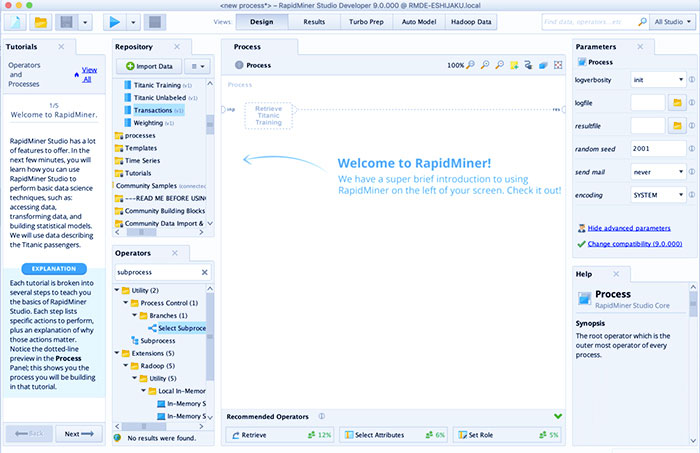Open the Turbo Prep view
700x453 pixels.
point(367,21)
